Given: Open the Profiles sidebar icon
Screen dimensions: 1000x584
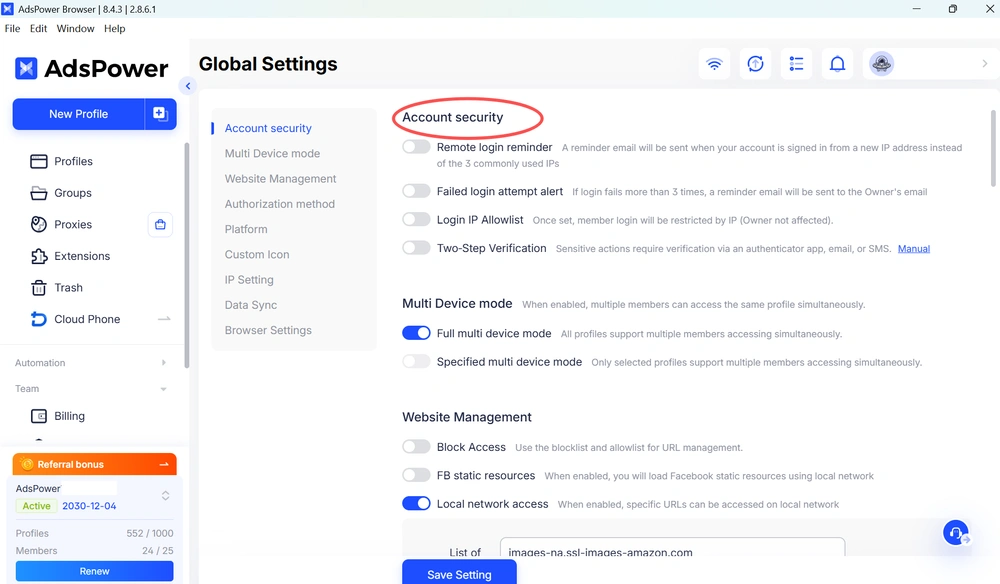Looking at the screenshot, I should click(x=39, y=161).
